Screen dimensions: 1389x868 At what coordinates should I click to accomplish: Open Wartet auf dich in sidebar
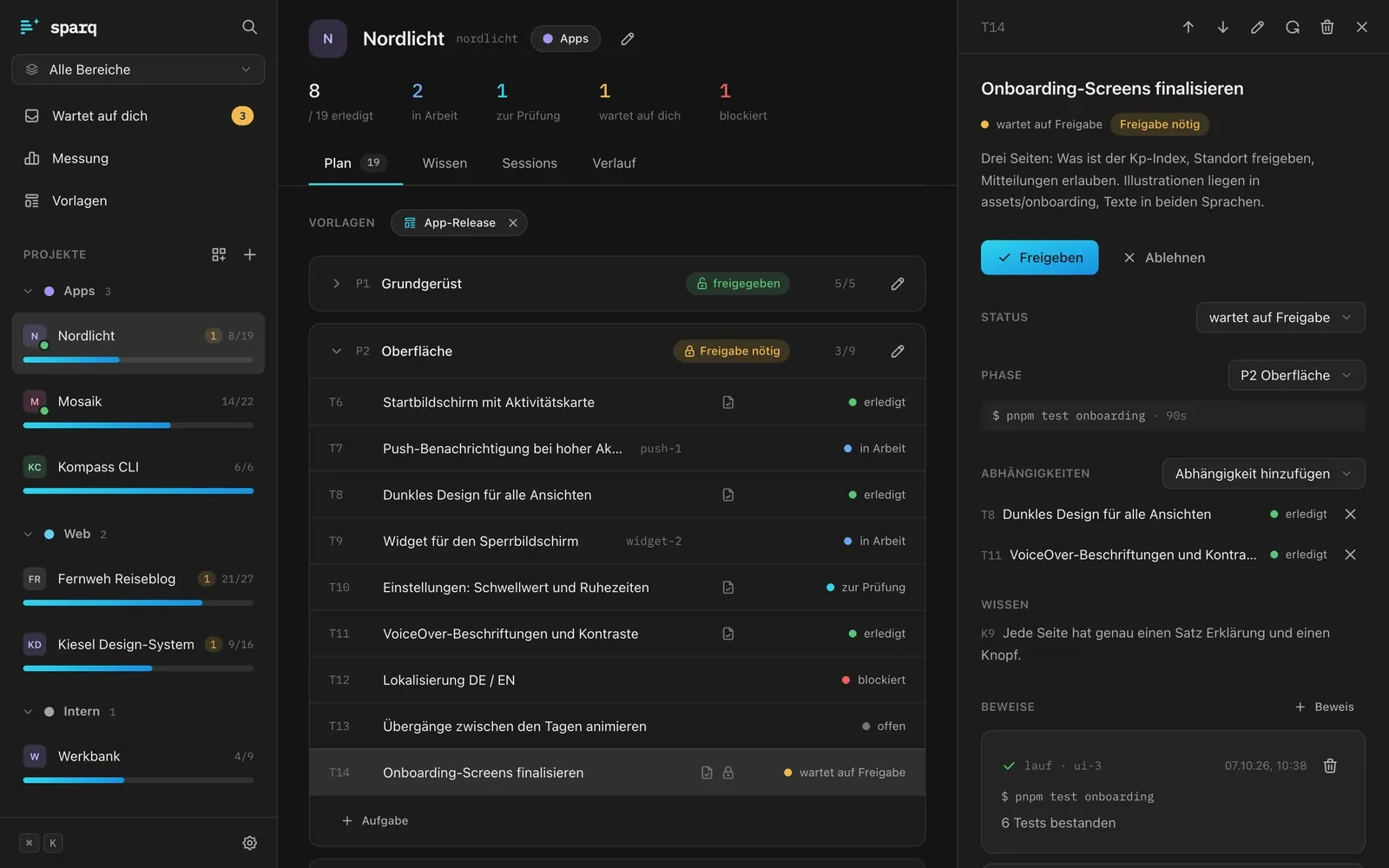(x=138, y=115)
